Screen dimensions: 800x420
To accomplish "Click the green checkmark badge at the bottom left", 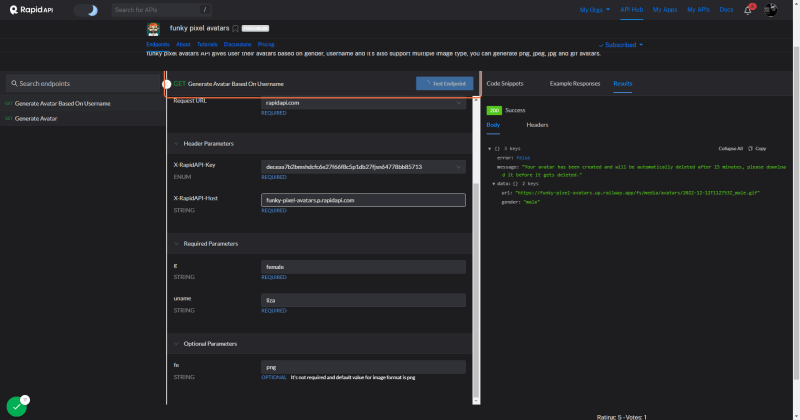I will pyautogui.click(x=17, y=407).
